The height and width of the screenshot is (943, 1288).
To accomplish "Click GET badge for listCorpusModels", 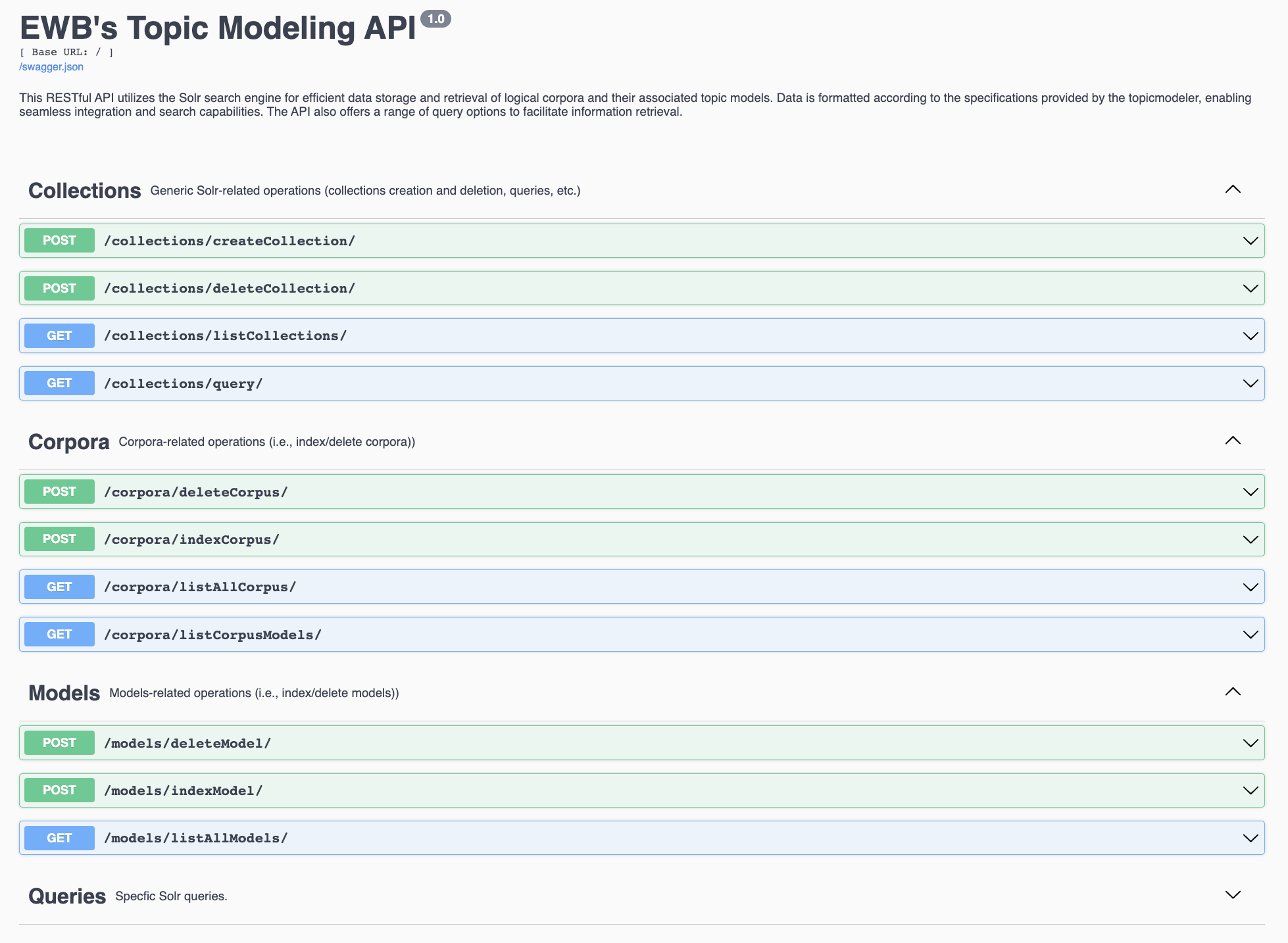I will [59, 635].
